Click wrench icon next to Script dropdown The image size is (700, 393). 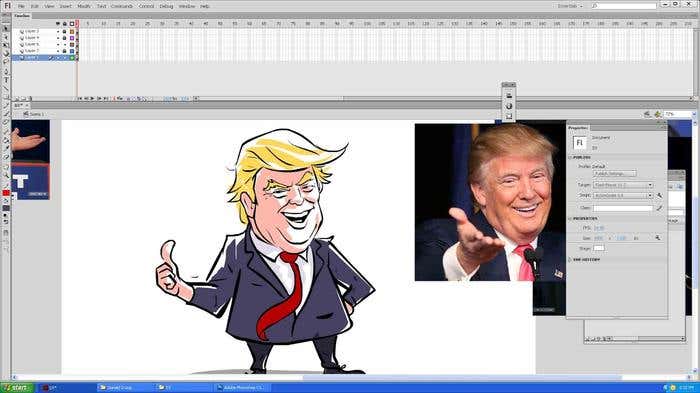(659, 196)
